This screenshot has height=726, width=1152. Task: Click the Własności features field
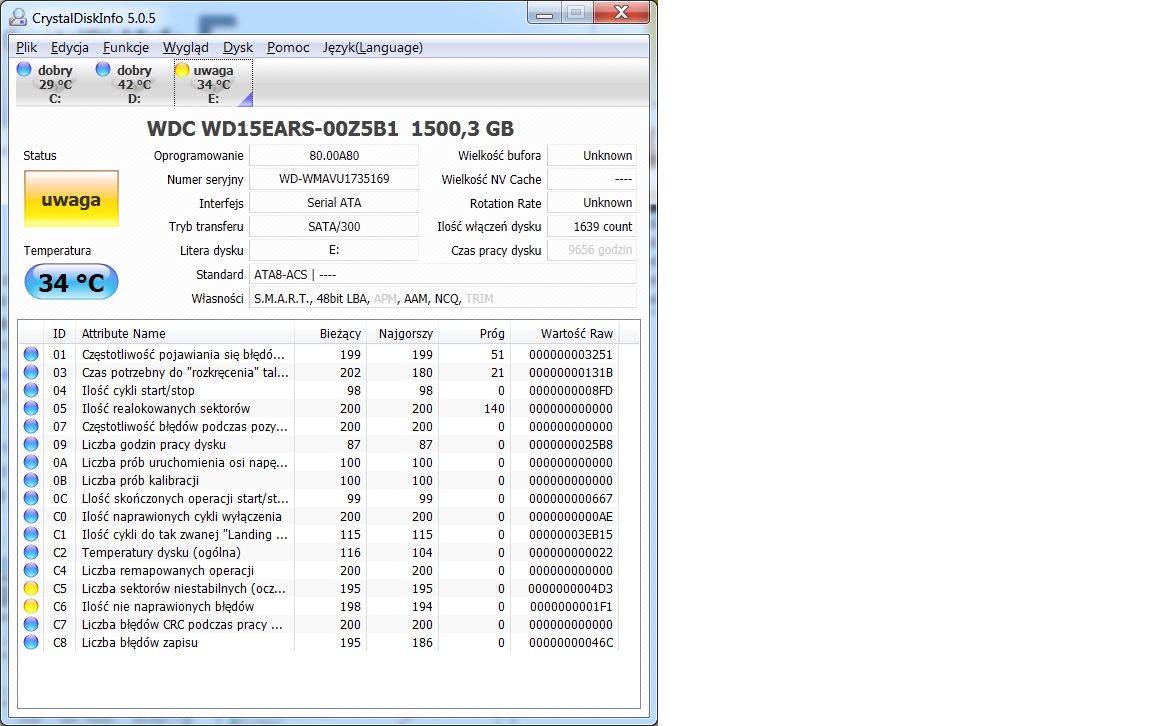[x=443, y=298]
